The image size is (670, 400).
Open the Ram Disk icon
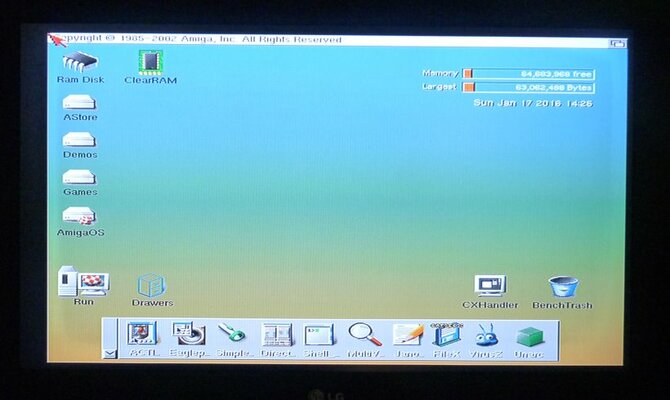coord(80,62)
